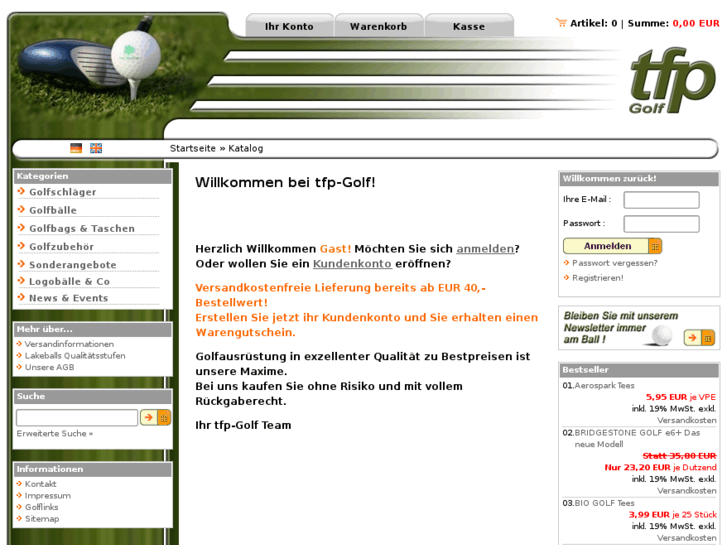This screenshot has width=727, height=545.
Task: Switch language with the British flag icon
Action: point(96,148)
